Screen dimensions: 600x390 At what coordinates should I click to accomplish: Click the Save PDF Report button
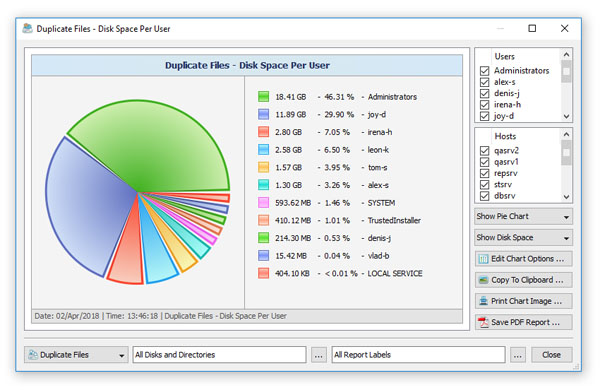(523, 322)
